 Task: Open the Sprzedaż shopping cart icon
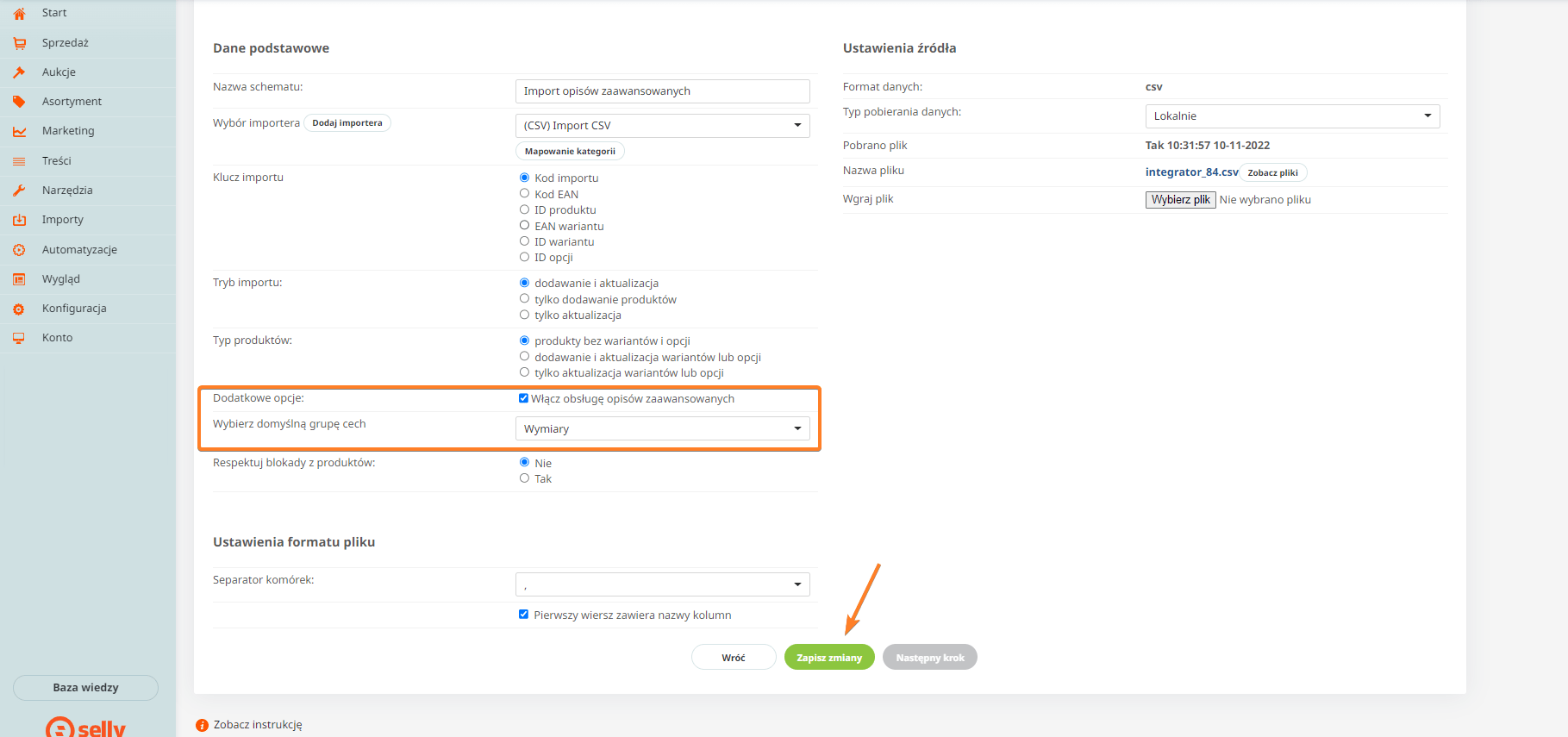(x=19, y=43)
